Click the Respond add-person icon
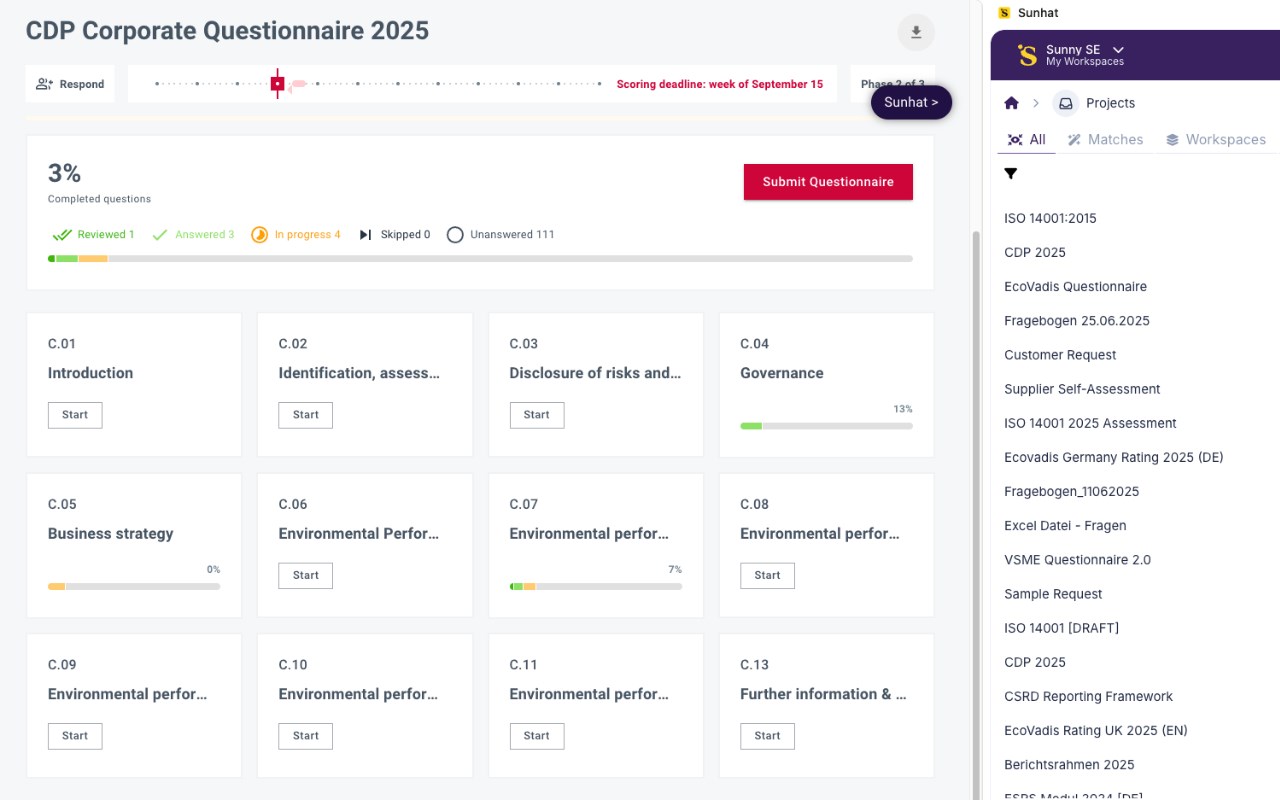 (44, 84)
